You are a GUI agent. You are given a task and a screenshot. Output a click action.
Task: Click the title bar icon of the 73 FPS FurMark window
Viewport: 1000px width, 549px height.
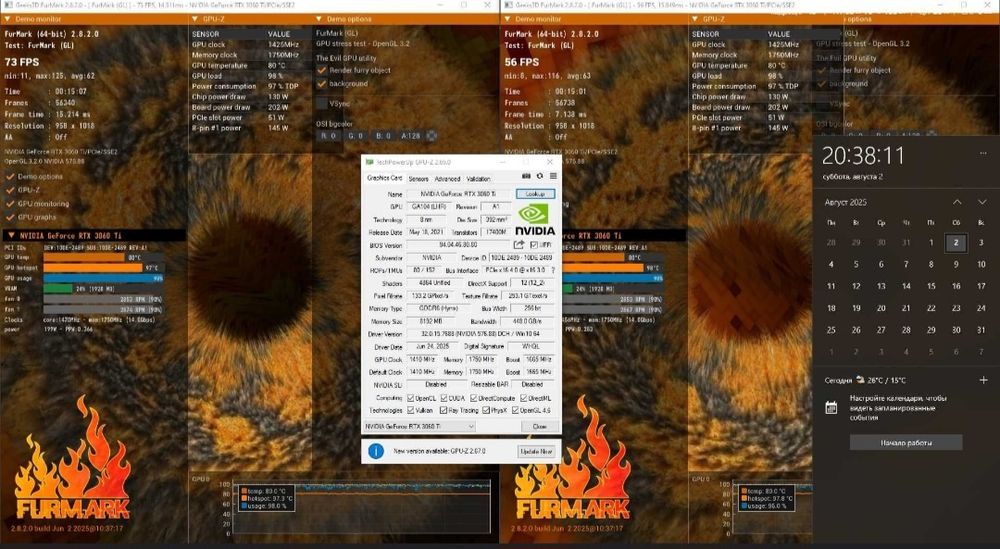point(8,5)
